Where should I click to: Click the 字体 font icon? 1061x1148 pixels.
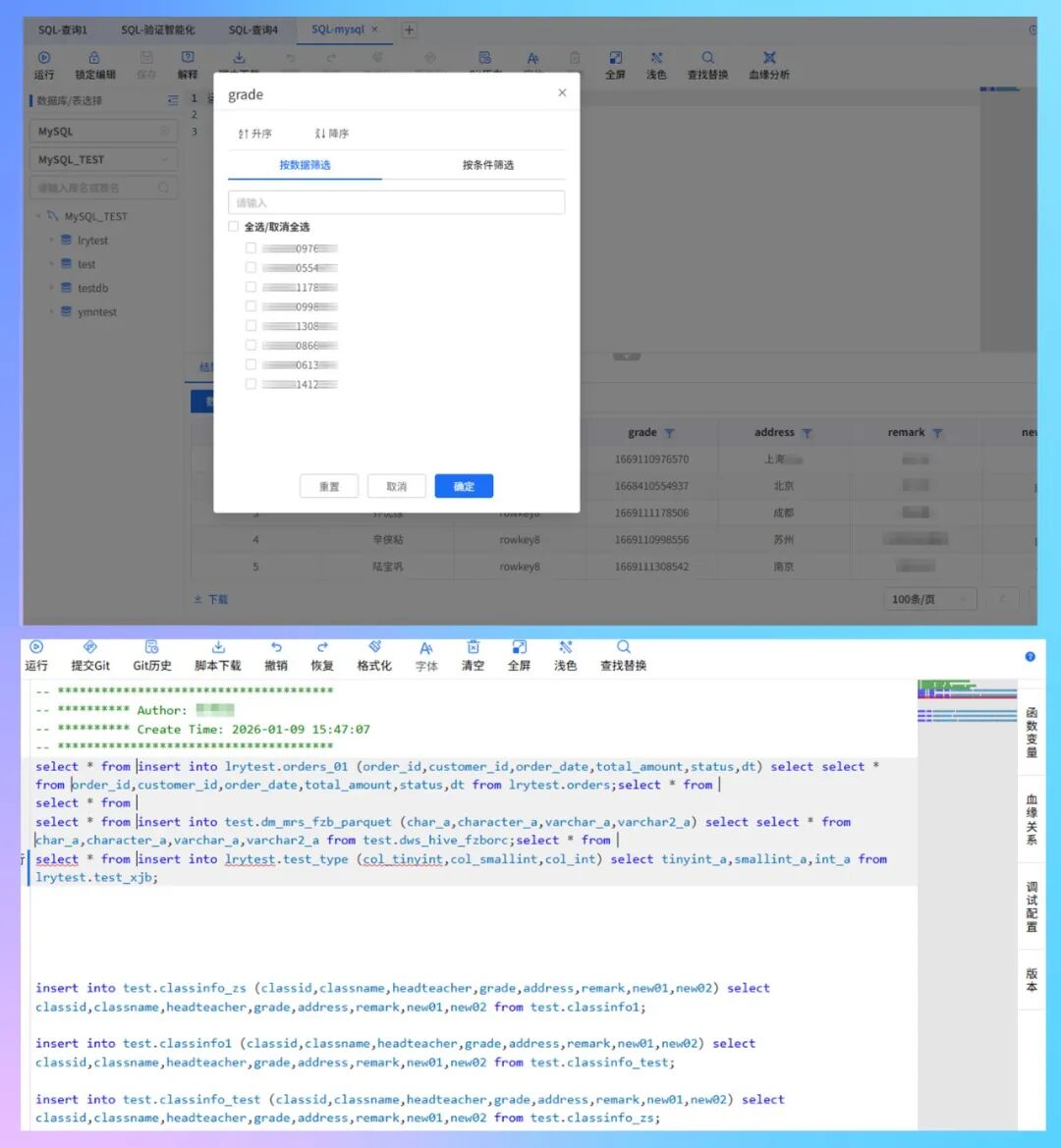(x=426, y=647)
